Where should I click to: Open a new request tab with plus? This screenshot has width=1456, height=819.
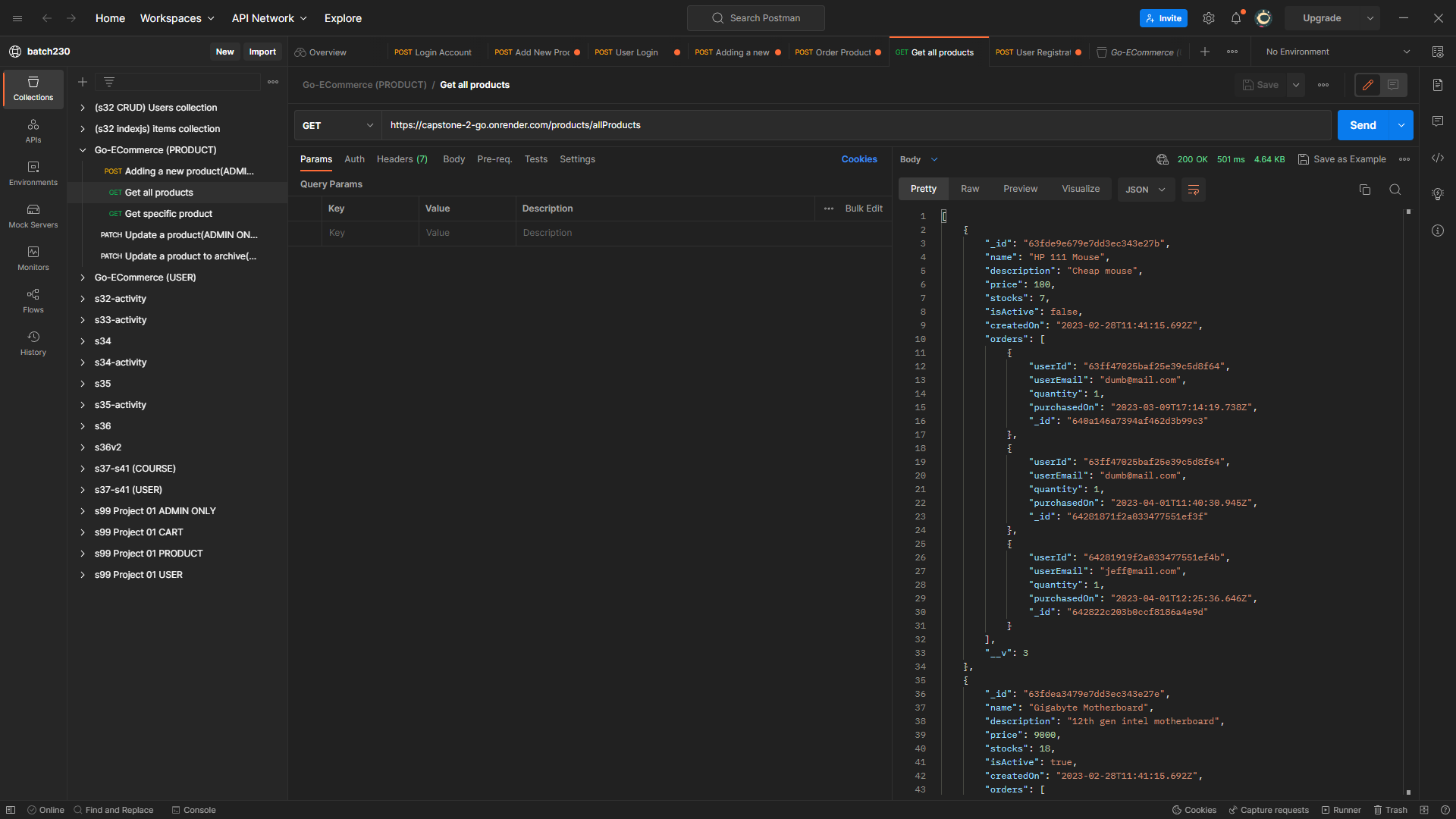1205,52
